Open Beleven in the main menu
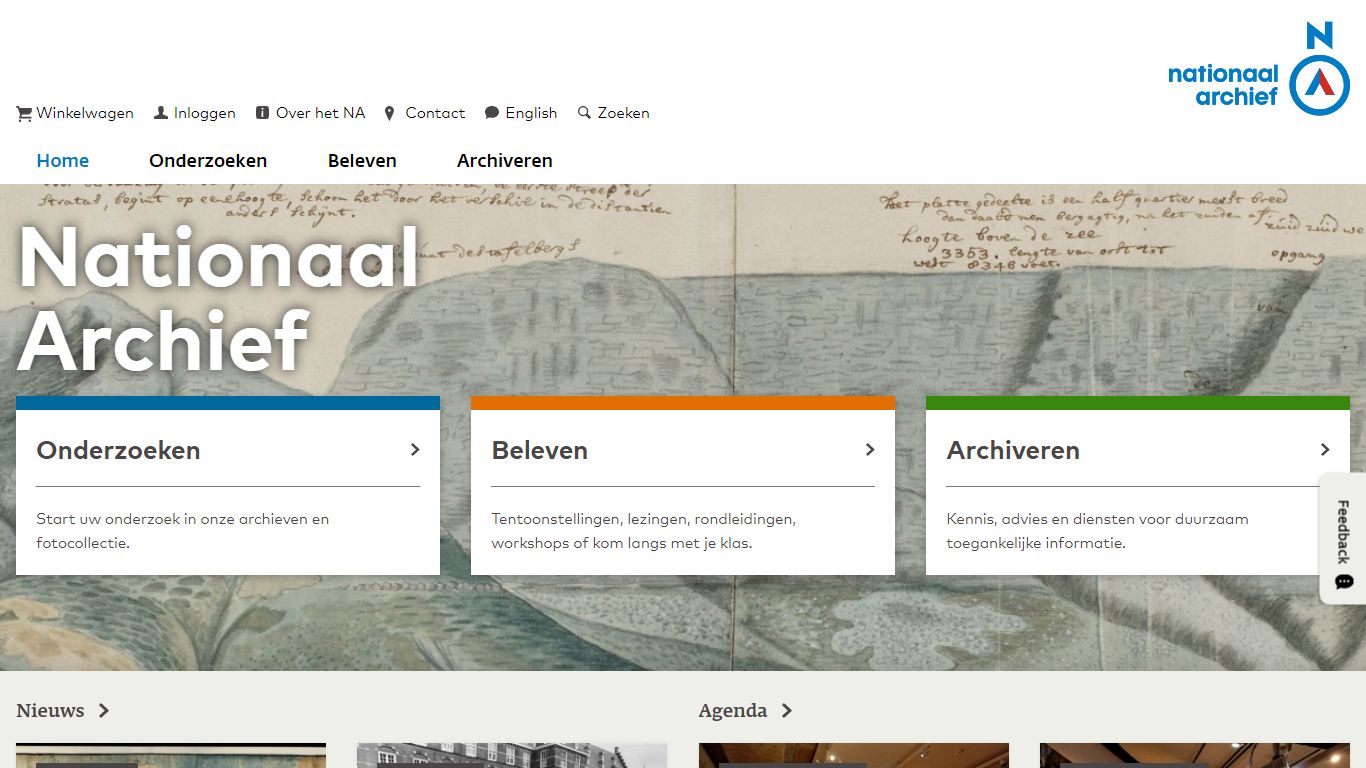Screen dimensions: 1366x768 pos(362,161)
